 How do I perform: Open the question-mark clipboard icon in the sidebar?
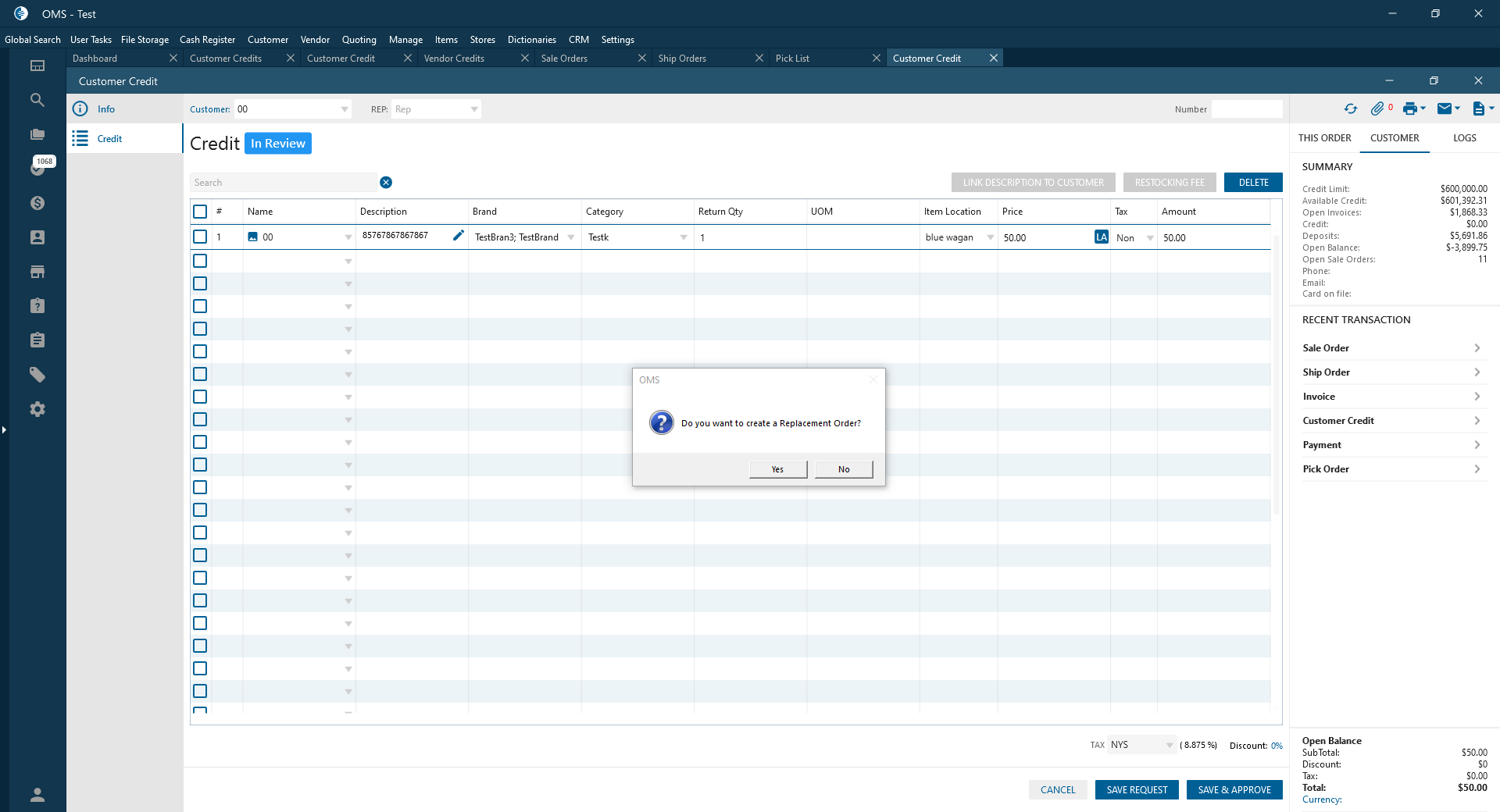pyautogui.click(x=37, y=306)
